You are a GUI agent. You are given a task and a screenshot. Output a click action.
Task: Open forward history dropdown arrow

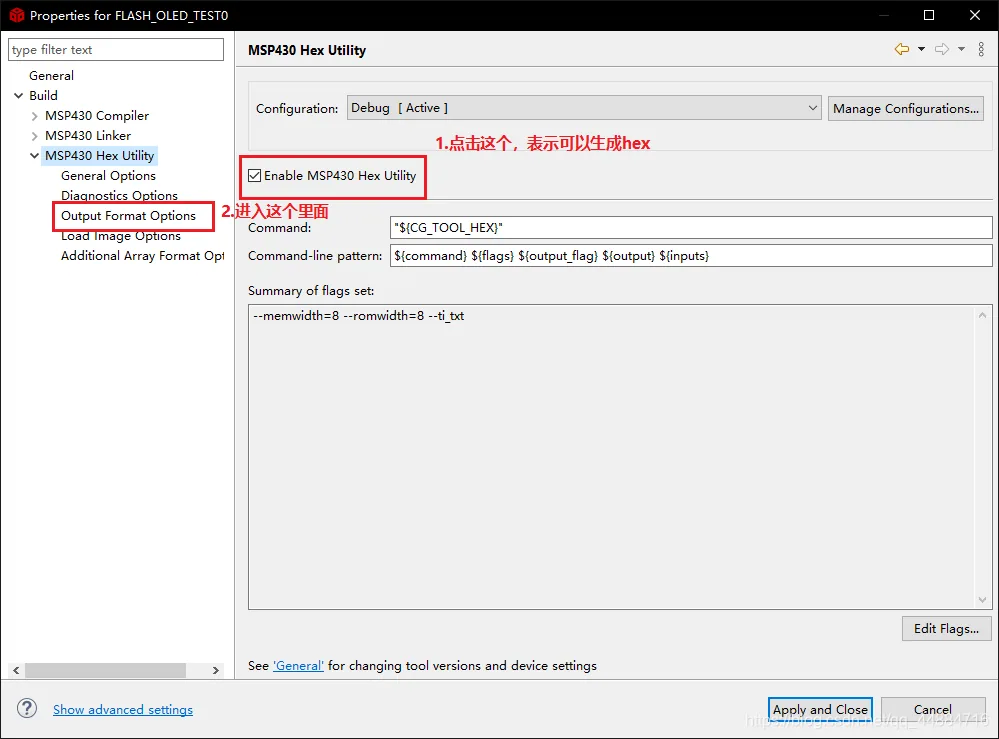(x=961, y=49)
